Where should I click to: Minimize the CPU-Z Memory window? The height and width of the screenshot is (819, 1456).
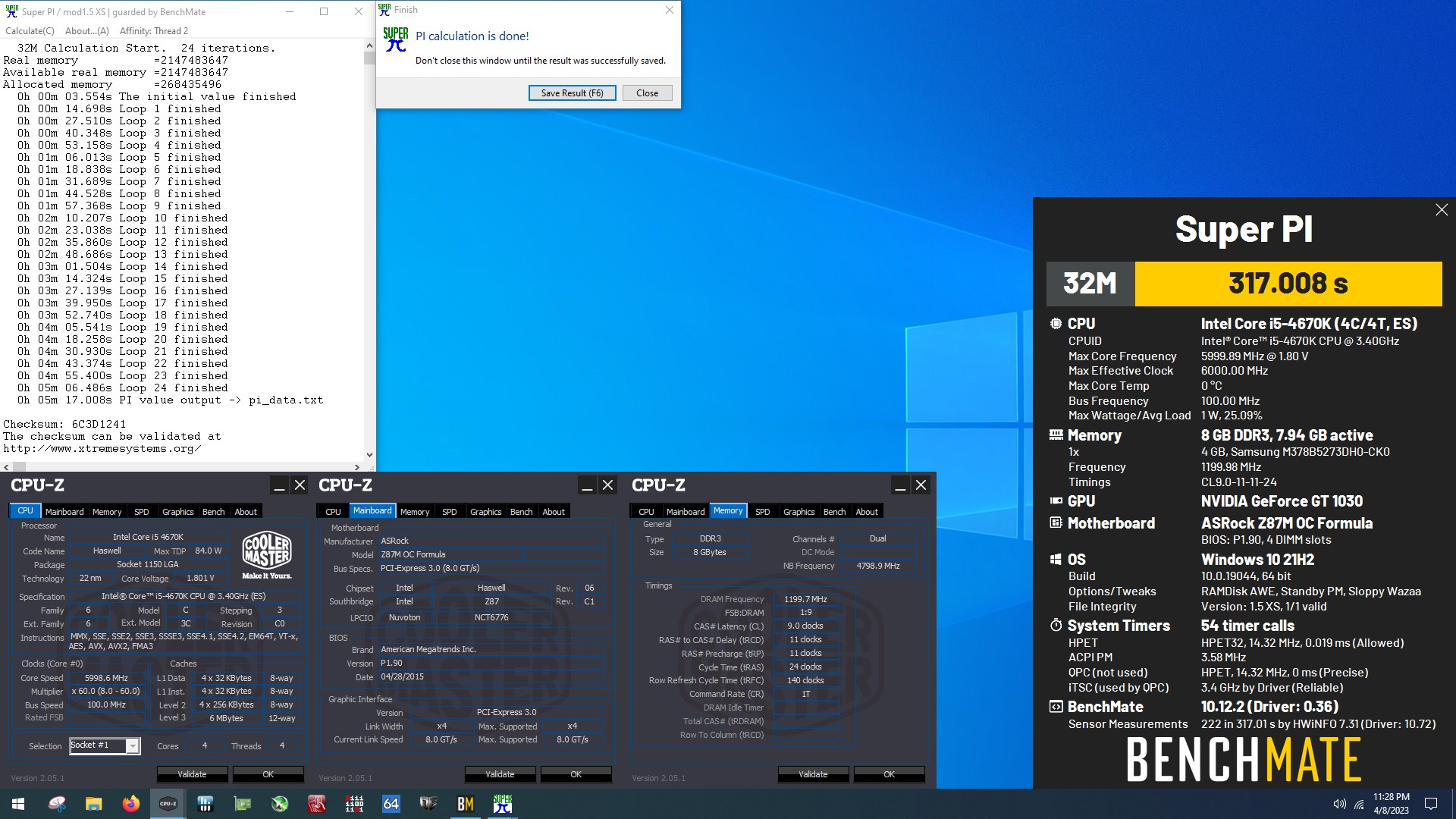click(x=900, y=485)
